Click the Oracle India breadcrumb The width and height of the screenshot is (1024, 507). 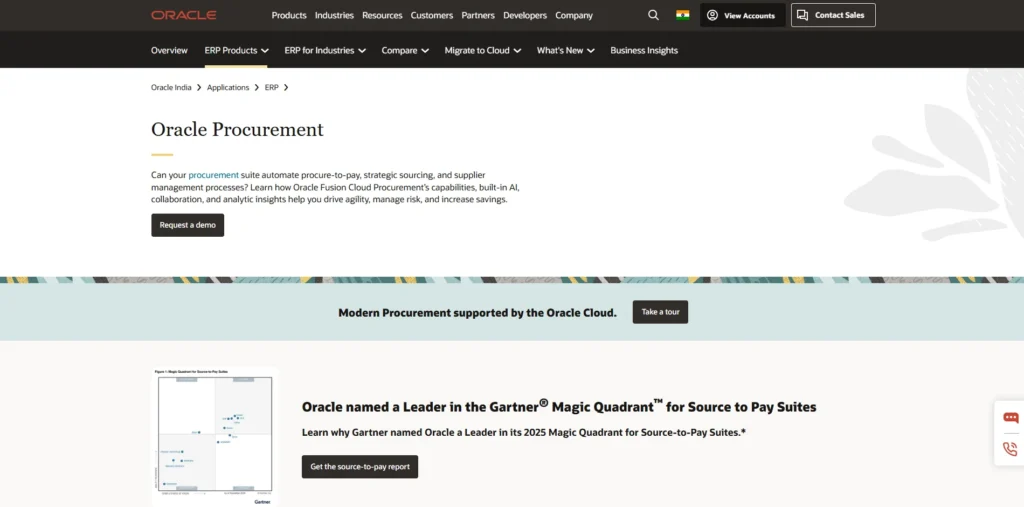coord(171,87)
